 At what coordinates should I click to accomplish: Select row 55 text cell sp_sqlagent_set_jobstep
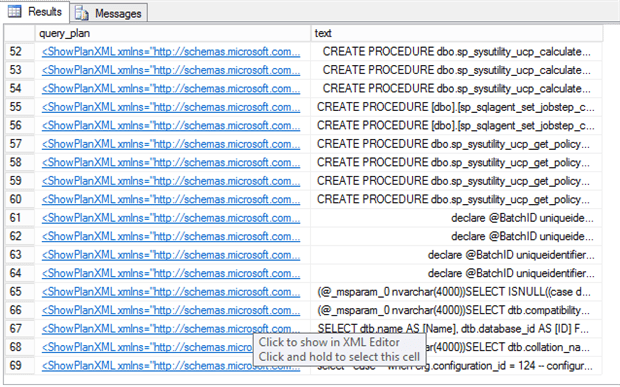[x=457, y=107]
